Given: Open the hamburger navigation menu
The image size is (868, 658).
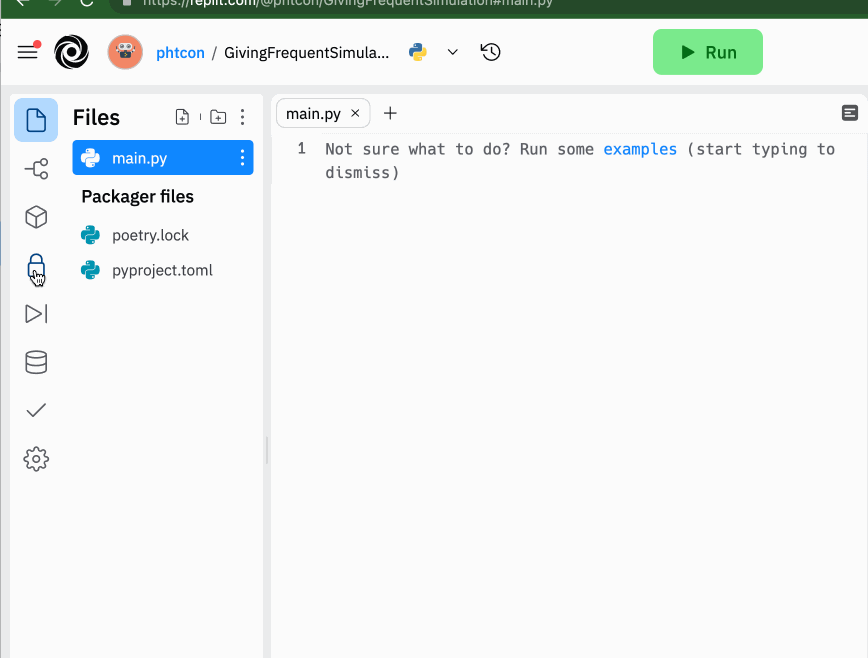Looking at the screenshot, I should tap(28, 52).
